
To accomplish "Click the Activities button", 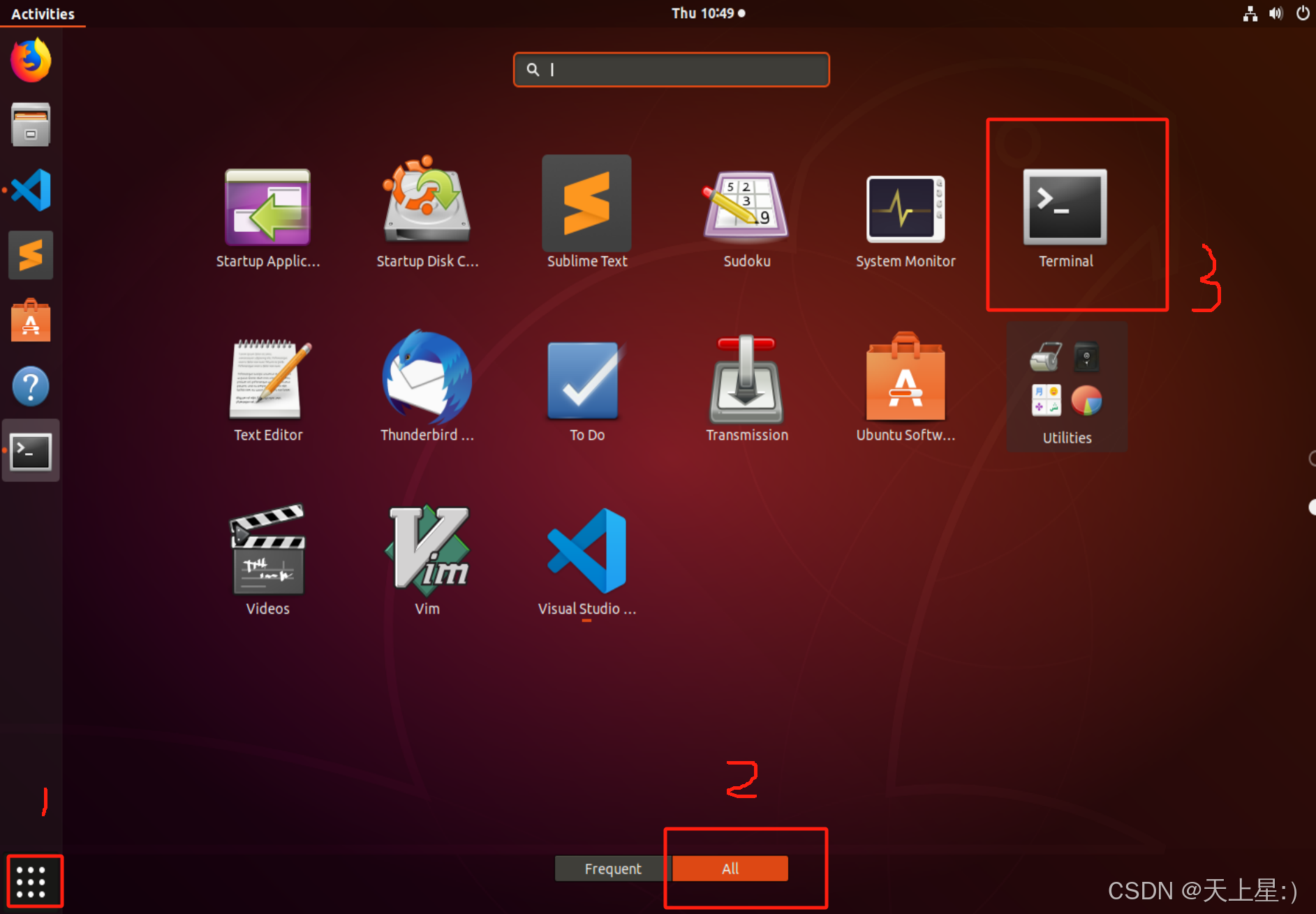I will [43, 13].
